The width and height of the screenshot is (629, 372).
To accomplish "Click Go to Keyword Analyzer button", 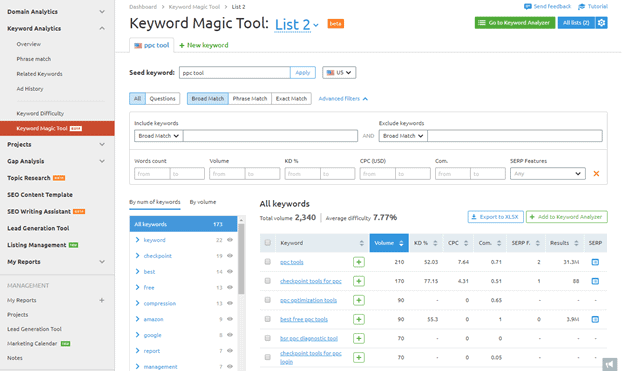I will coord(515,23).
